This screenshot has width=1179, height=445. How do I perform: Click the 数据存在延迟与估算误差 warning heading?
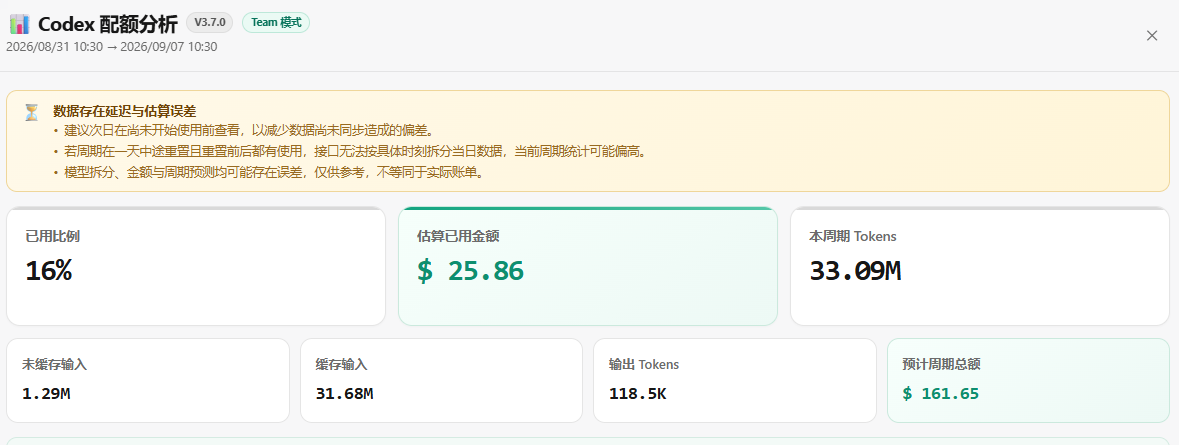click(x=125, y=111)
